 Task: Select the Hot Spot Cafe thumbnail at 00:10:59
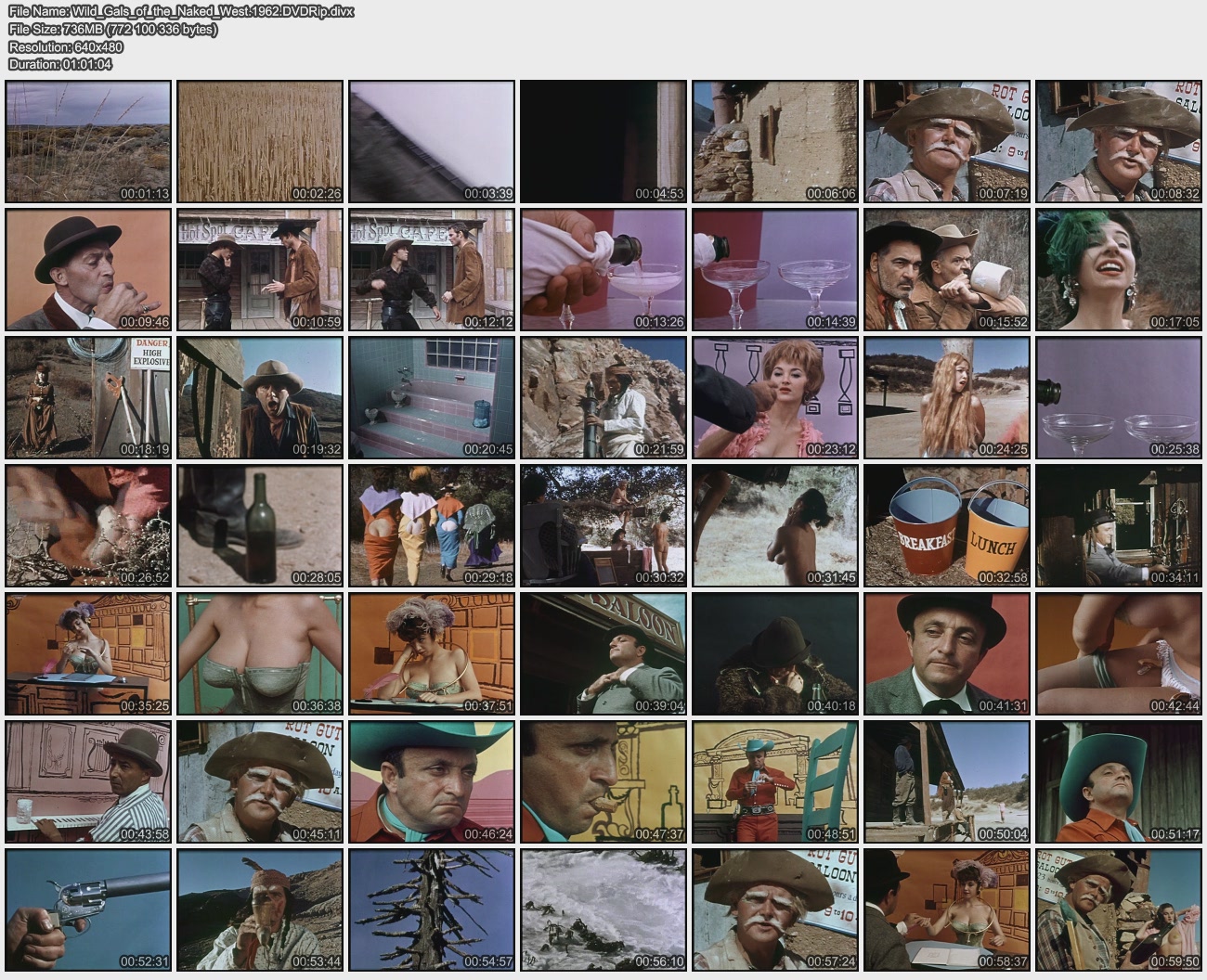point(260,269)
